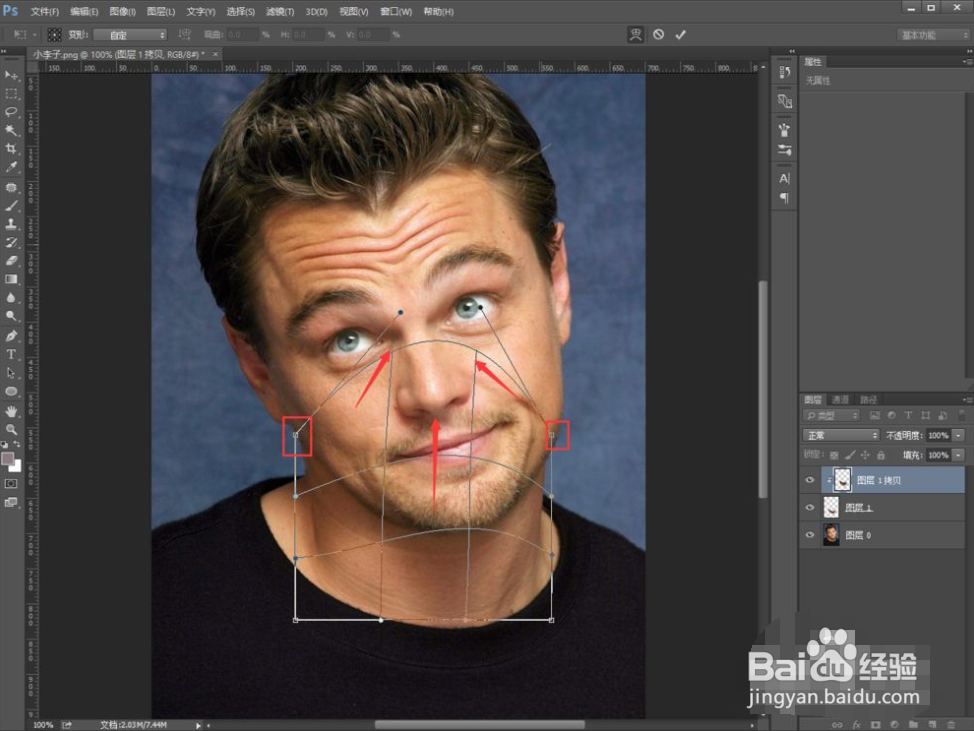Viewport: 974px width, 731px height.
Task: Click the canvas vertical scrollbar
Action: [x=763, y=389]
